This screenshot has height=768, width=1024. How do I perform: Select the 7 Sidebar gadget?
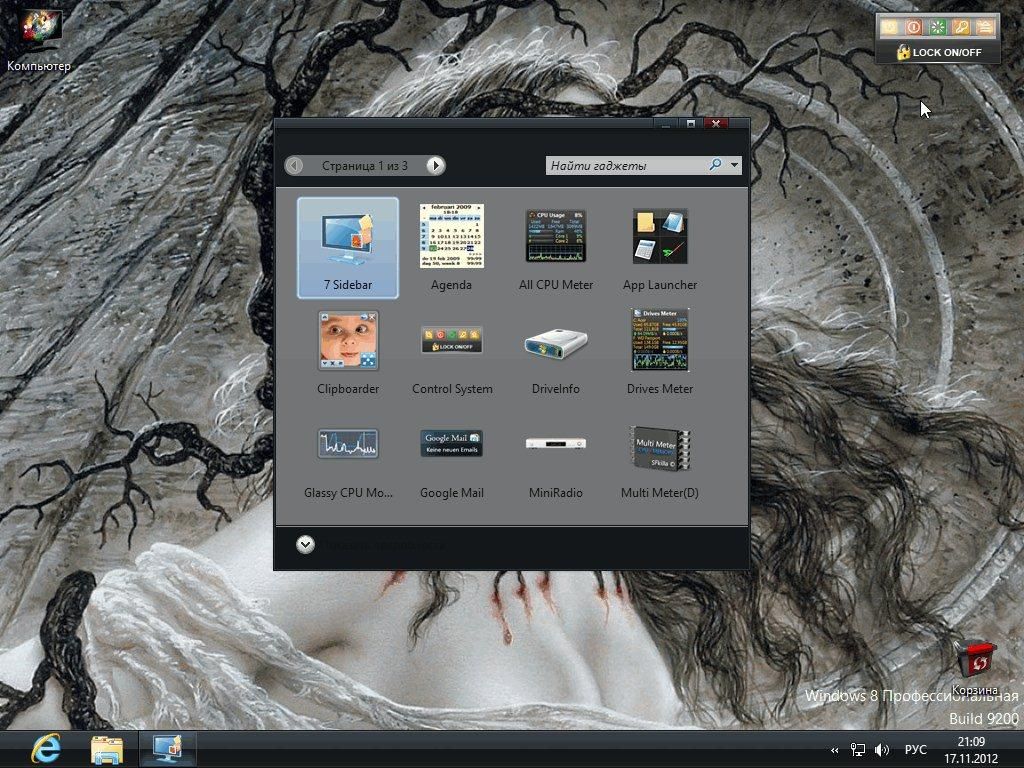pos(347,248)
